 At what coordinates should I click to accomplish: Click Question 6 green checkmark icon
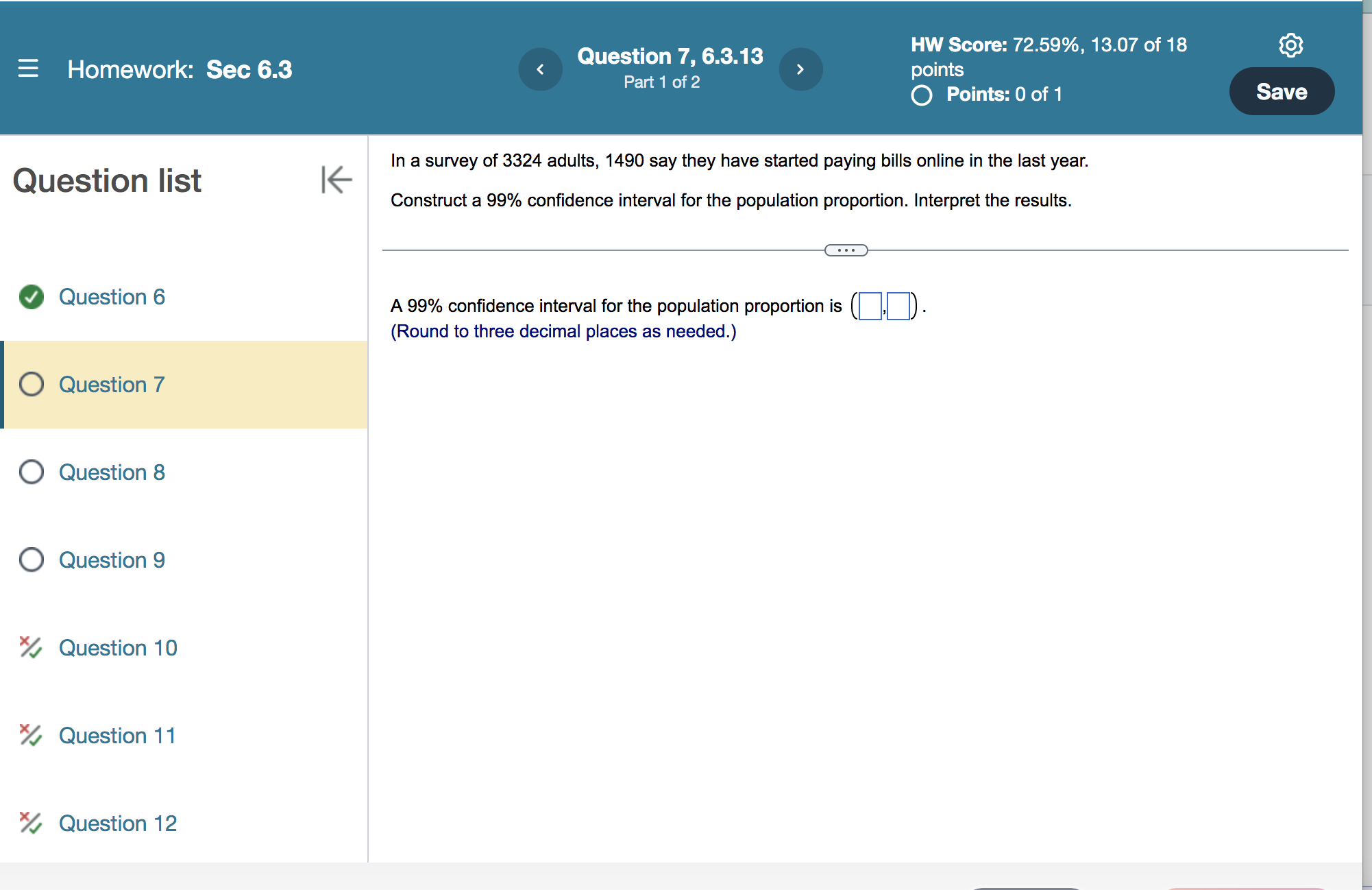32,297
